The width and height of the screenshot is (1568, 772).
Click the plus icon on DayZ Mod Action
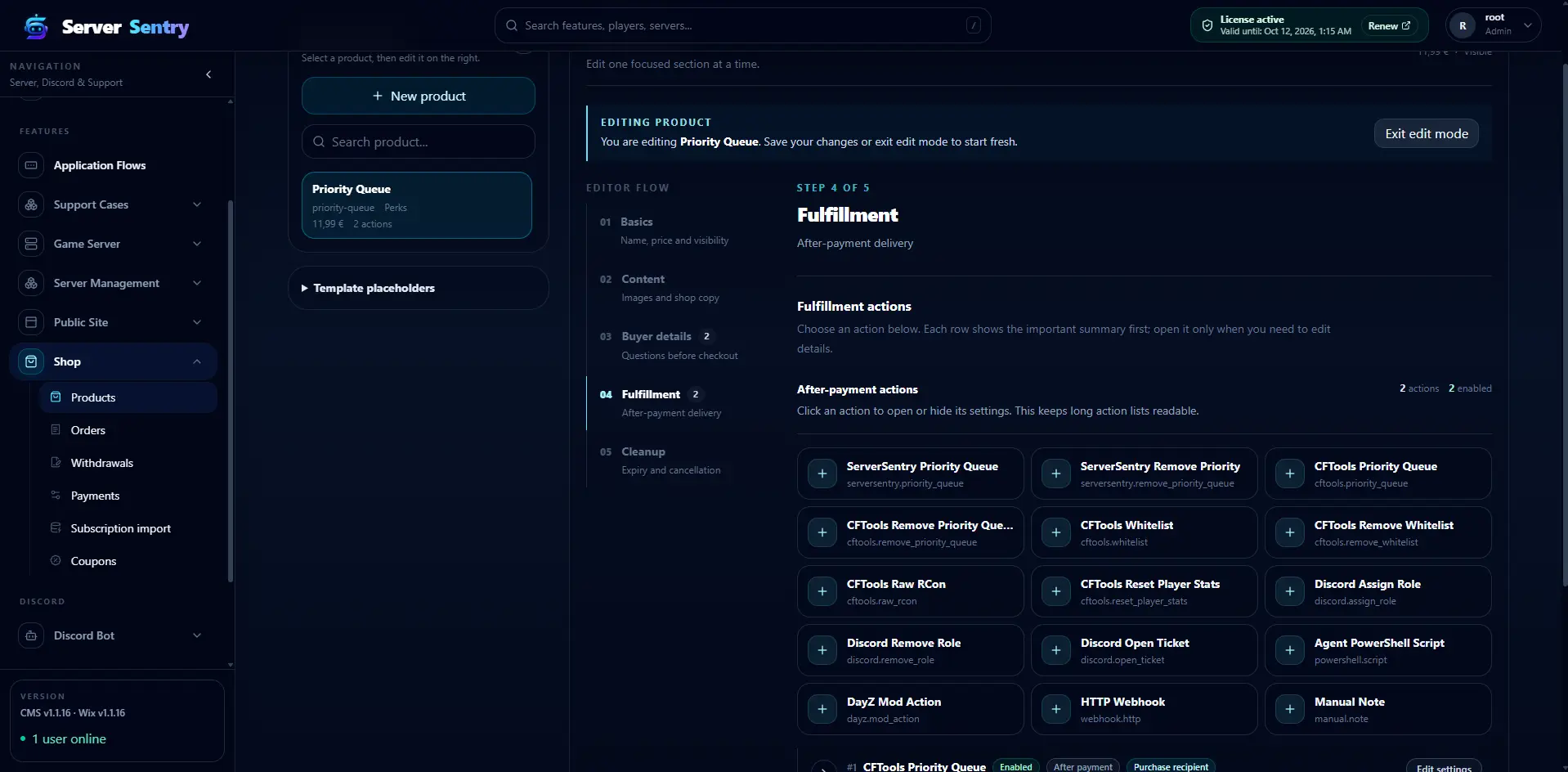point(822,709)
